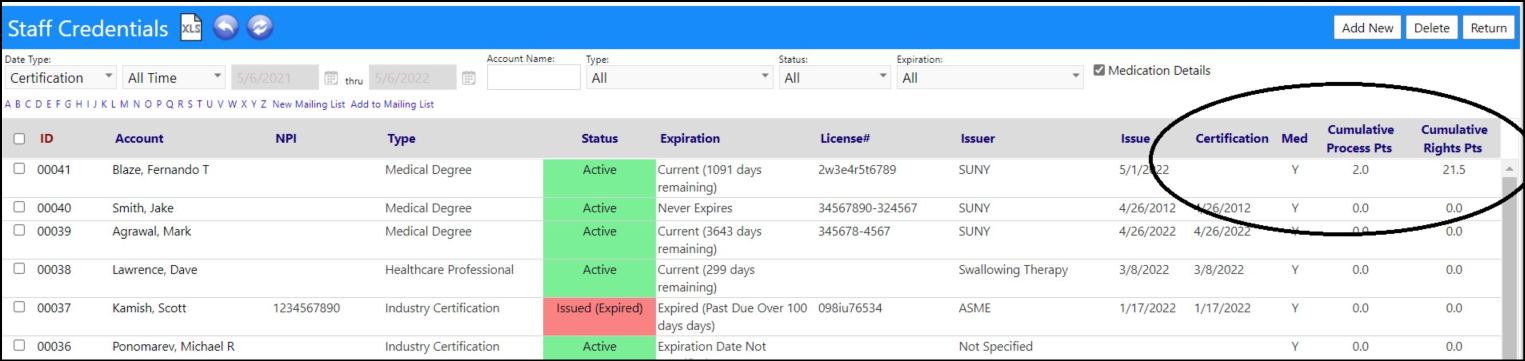The image size is (1525, 361).
Task: Check the row checkbox for ID 00037
Action: [x=19, y=308]
